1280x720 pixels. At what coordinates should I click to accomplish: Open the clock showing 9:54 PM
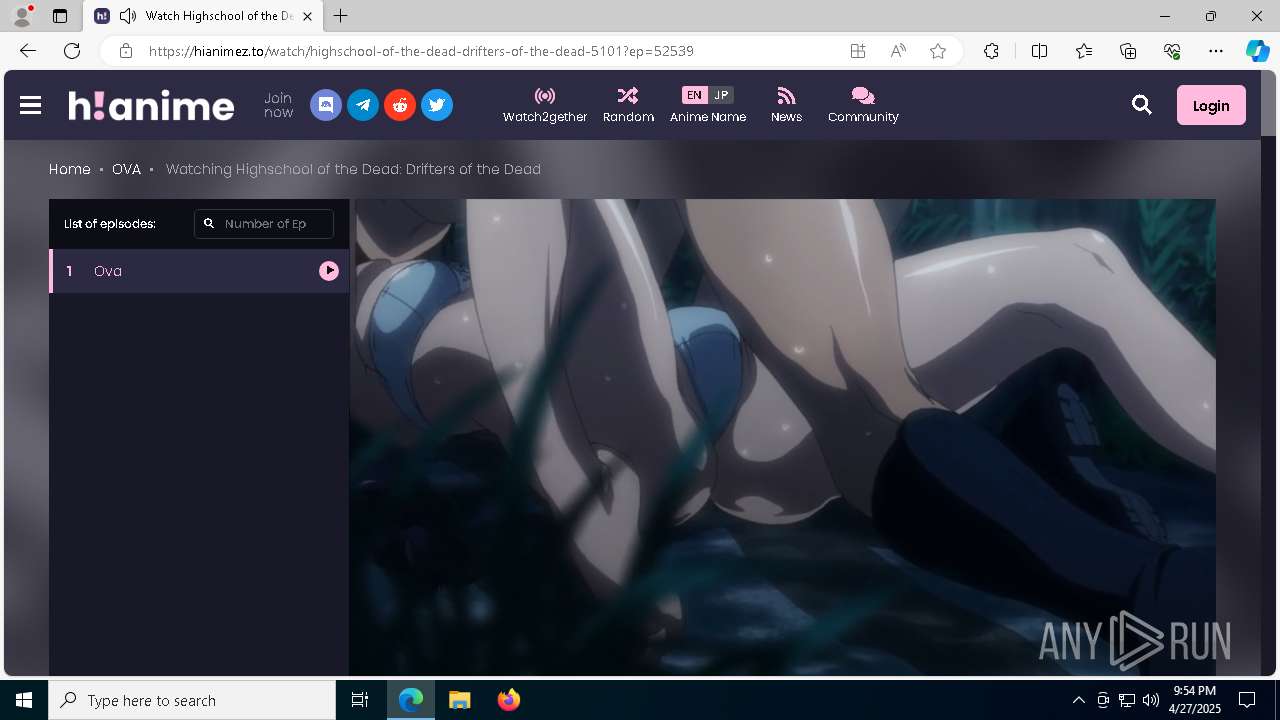(x=1195, y=700)
